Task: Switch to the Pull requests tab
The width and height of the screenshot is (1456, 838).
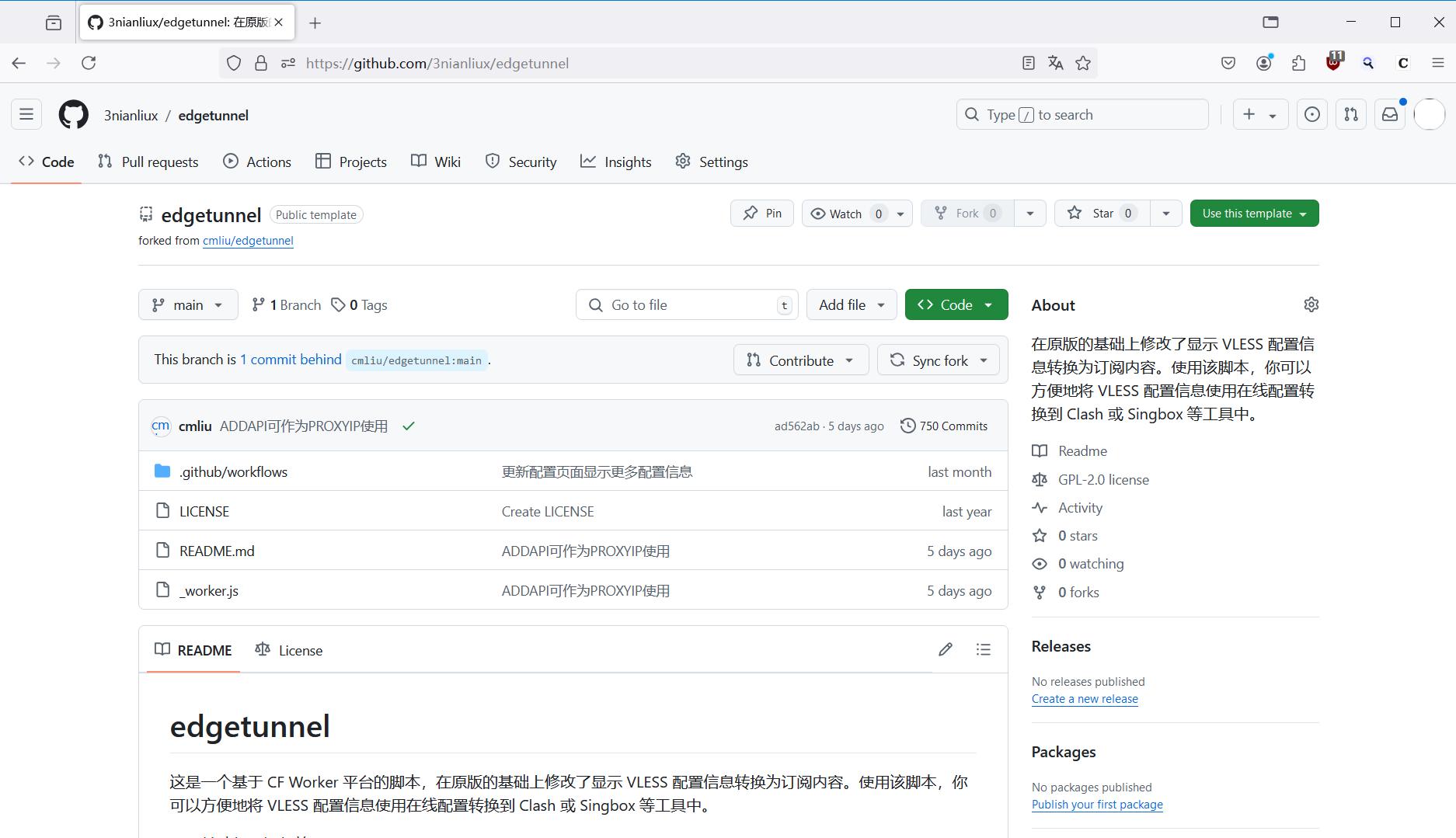Action: pyautogui.click(x=148, y=162)
